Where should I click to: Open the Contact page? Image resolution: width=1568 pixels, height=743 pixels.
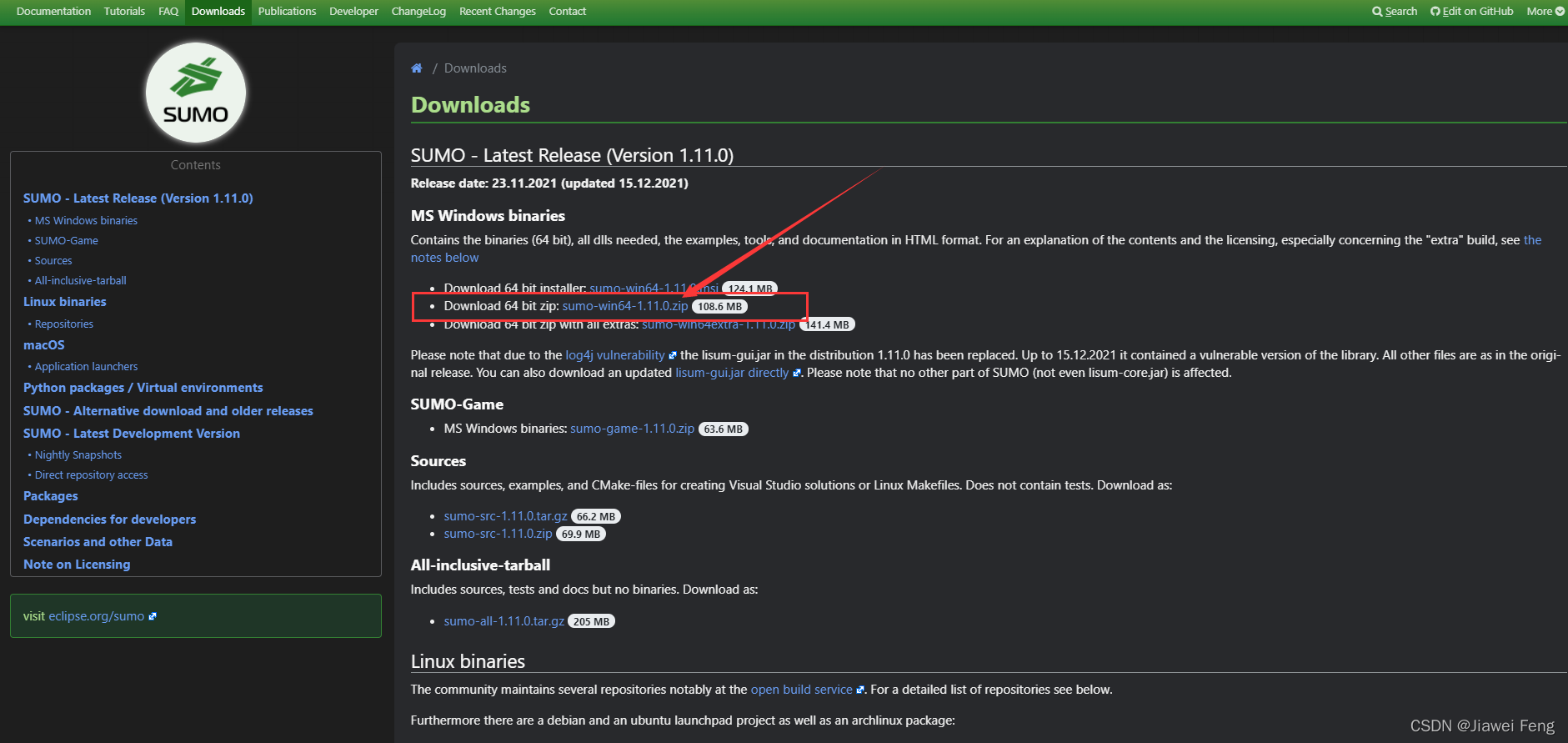click(x=568, y=12)
